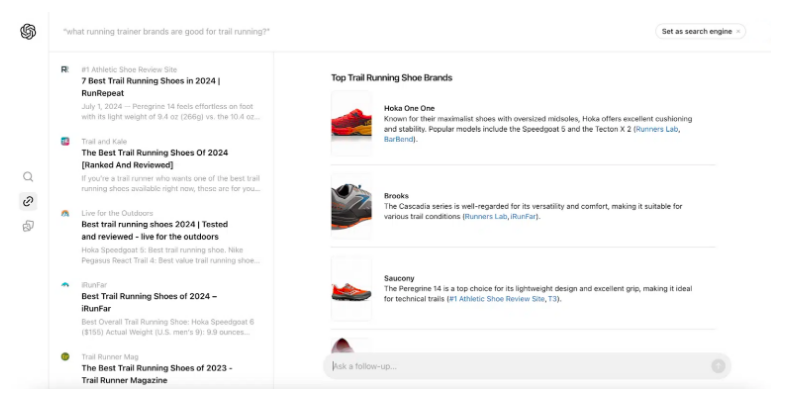Click 'Live for the Outdoors' source label
The image size is (797, 399).
pos(117,213)
